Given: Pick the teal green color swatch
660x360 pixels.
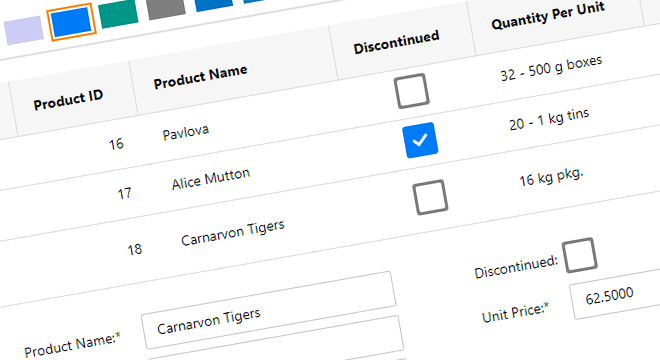Looking at the screenshot, I should point(118,13).
